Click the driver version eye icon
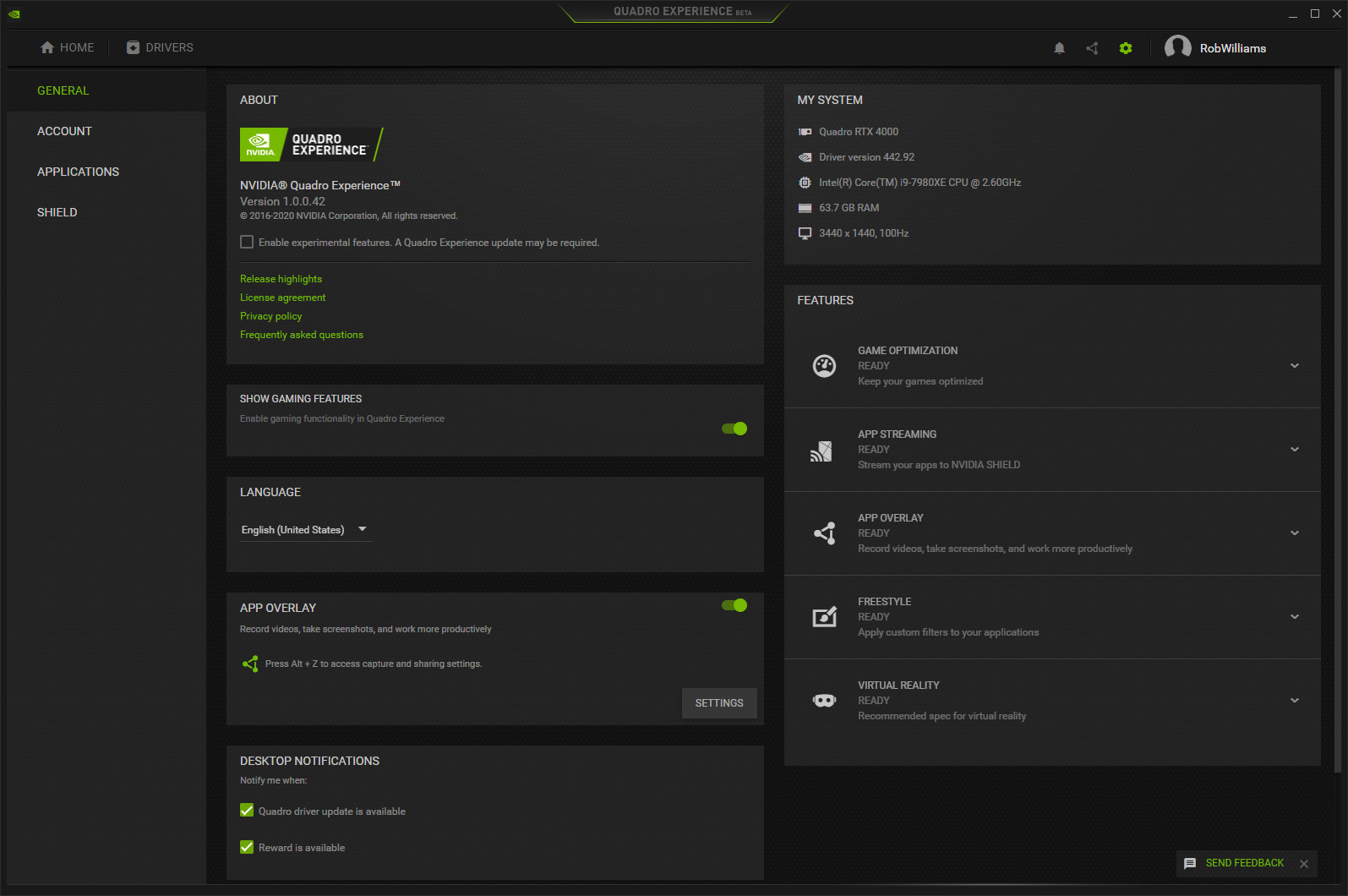 tap(805, 157)
